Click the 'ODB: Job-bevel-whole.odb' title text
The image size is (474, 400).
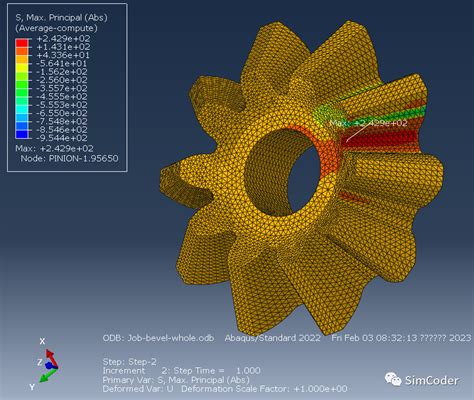click(x=158, y=338)
